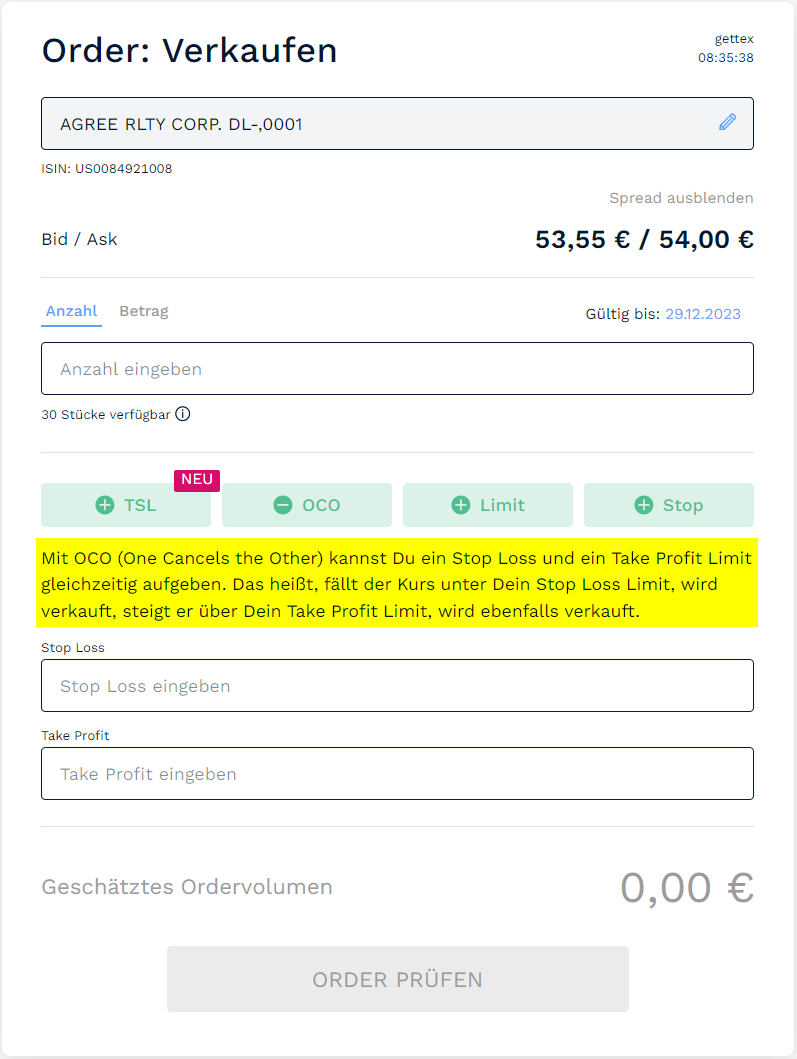Click into the Stop Loss input field
The image size is (797, 1059).
click(x=397, y=686)
